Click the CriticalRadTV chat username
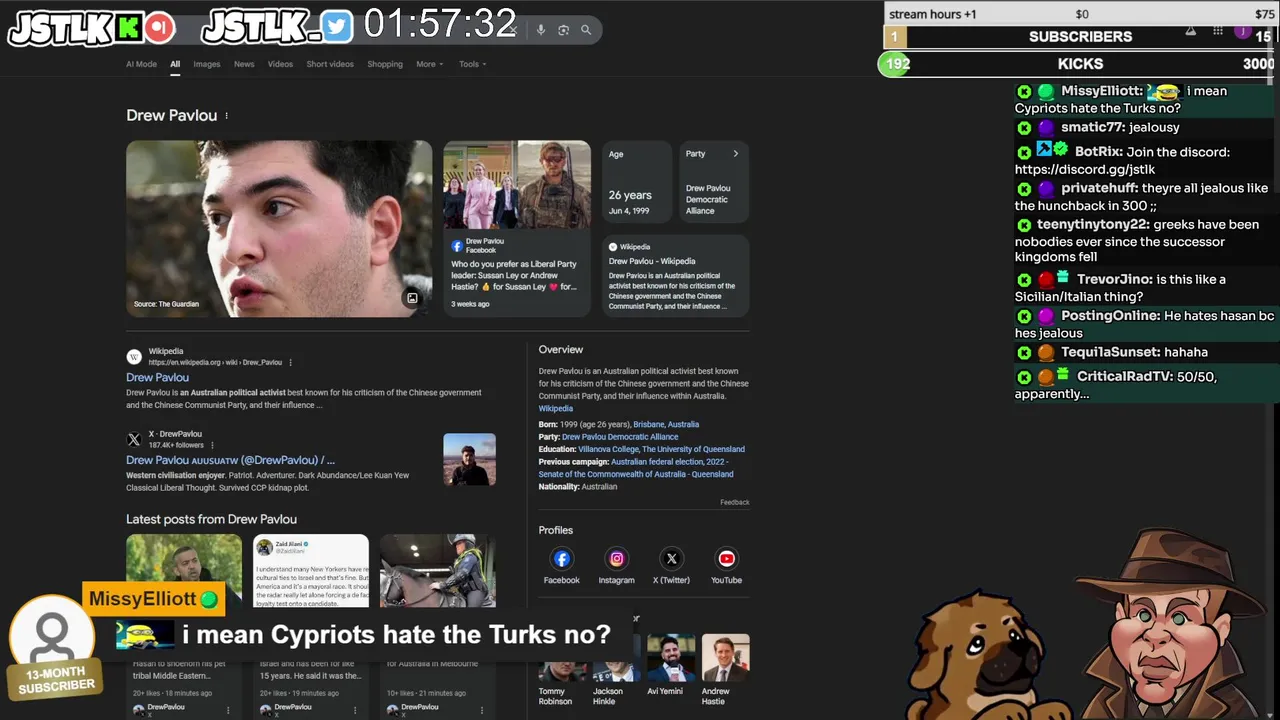Image resolution: width=1280 pixels, height=720 pixels. [1125, 377]
